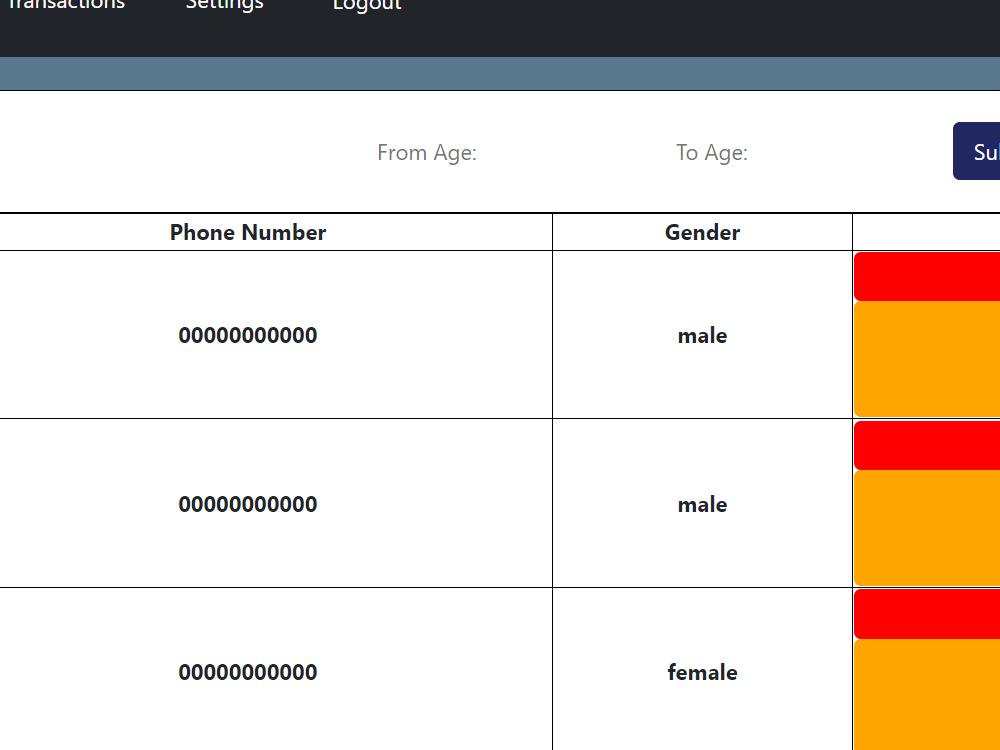Click the From Age field
1000x750 pixels.
point(427,152)
